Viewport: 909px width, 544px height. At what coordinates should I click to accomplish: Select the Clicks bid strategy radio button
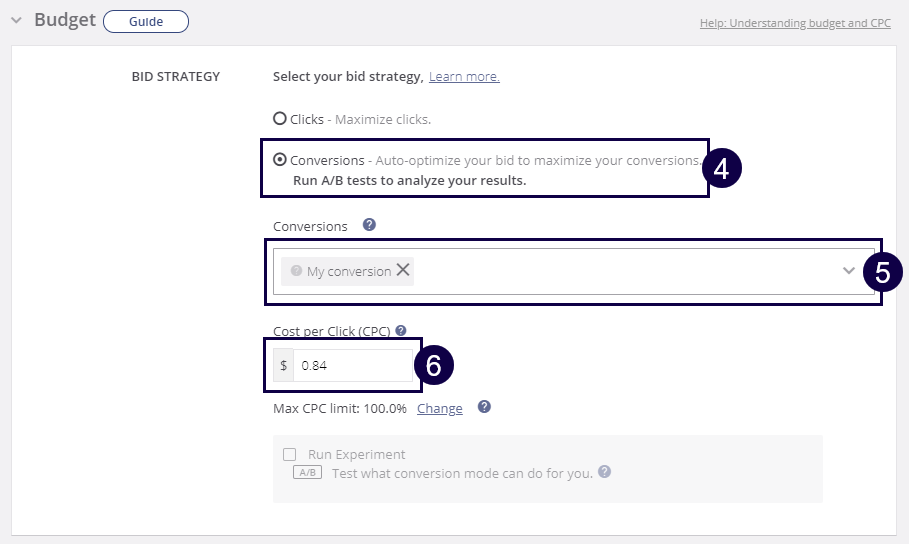tap(280, 118)
